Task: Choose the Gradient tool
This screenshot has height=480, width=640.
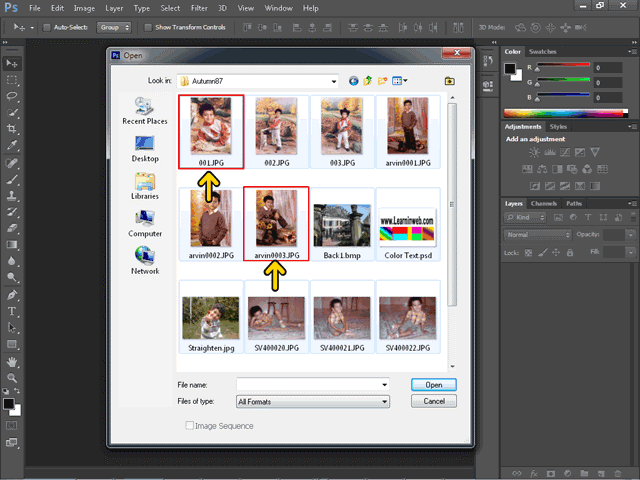Action: 11,244
